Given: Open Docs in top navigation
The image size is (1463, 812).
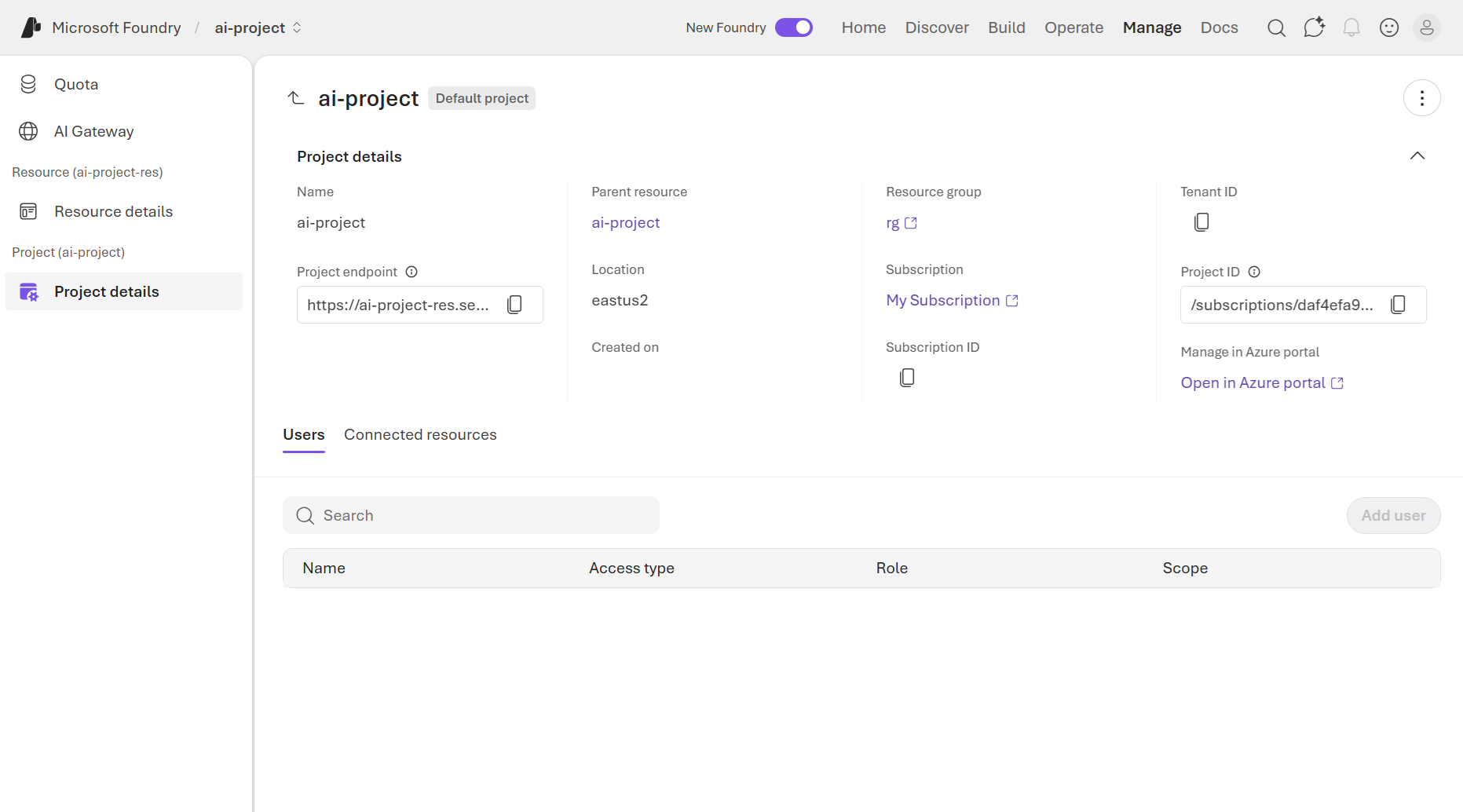Looking at the screenshot, I should [1220, 27].
